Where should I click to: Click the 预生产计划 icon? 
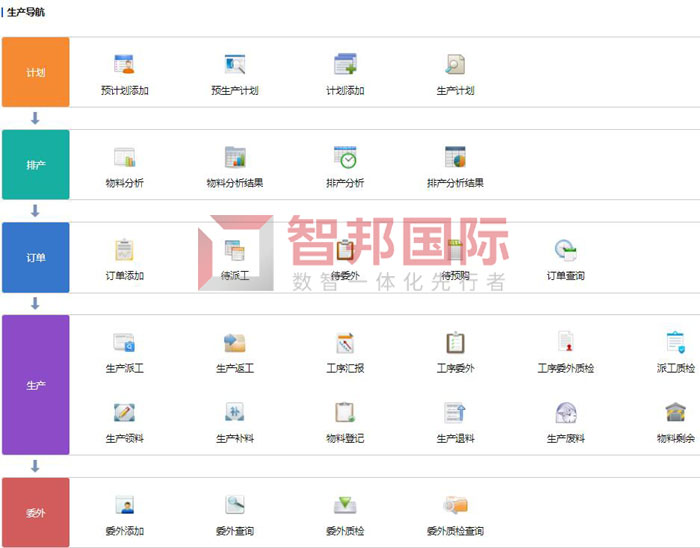point(235,65)
